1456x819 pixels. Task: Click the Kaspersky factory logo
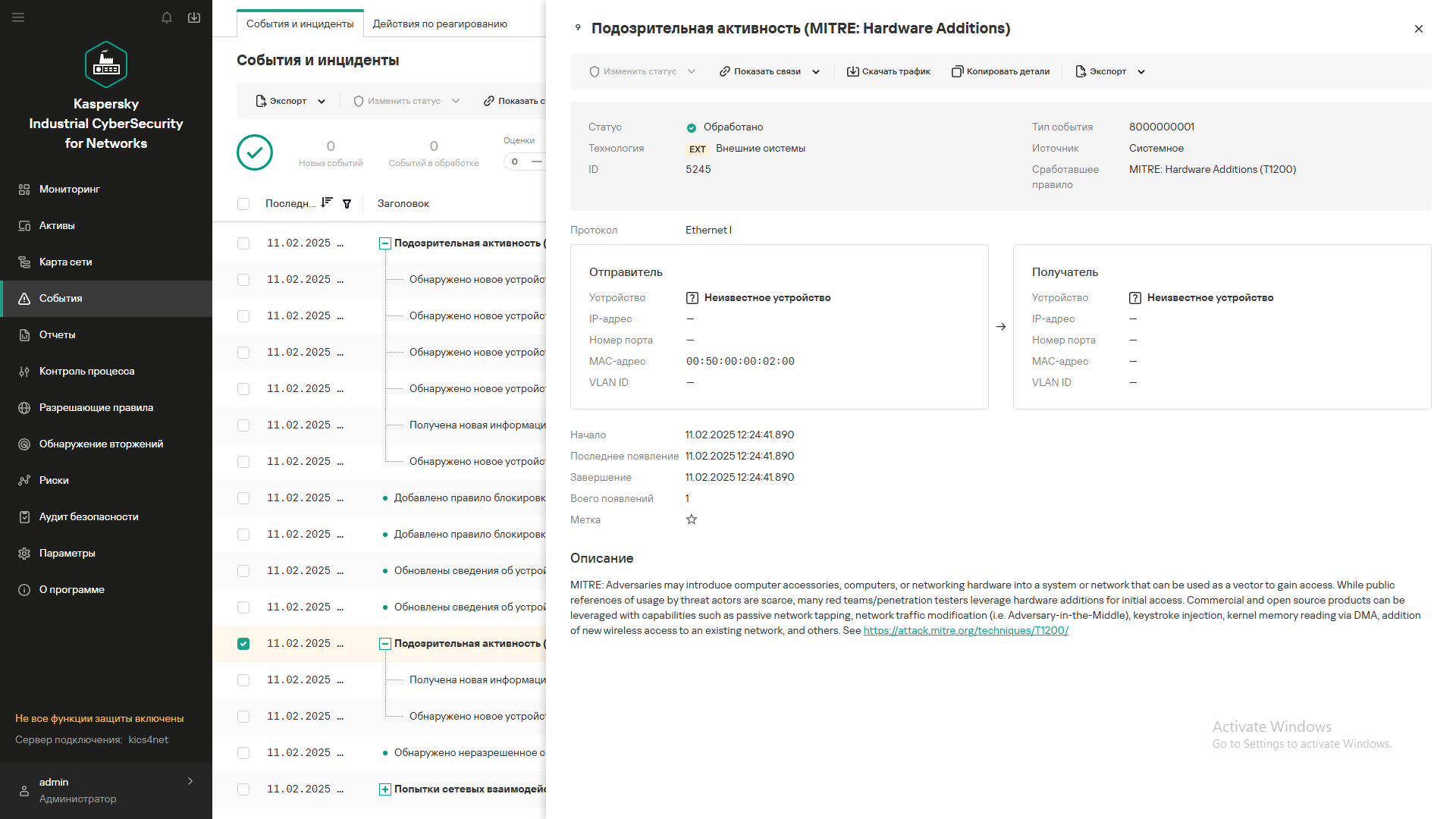106,65
